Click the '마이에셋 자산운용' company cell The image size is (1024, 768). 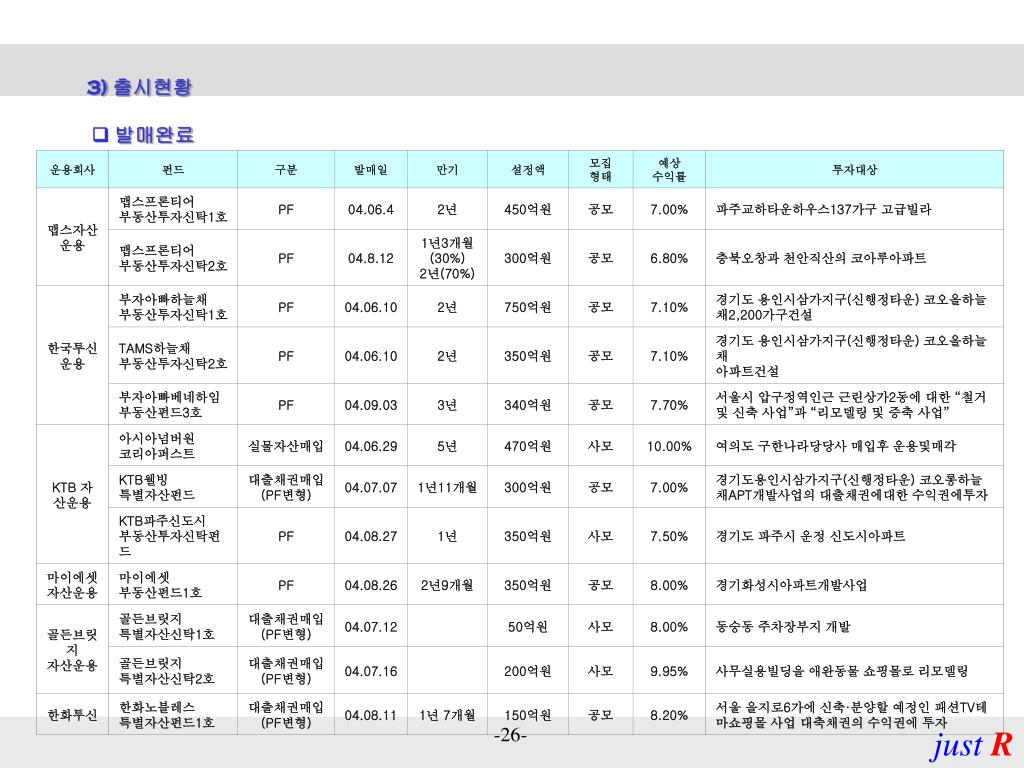click(72, 584)
